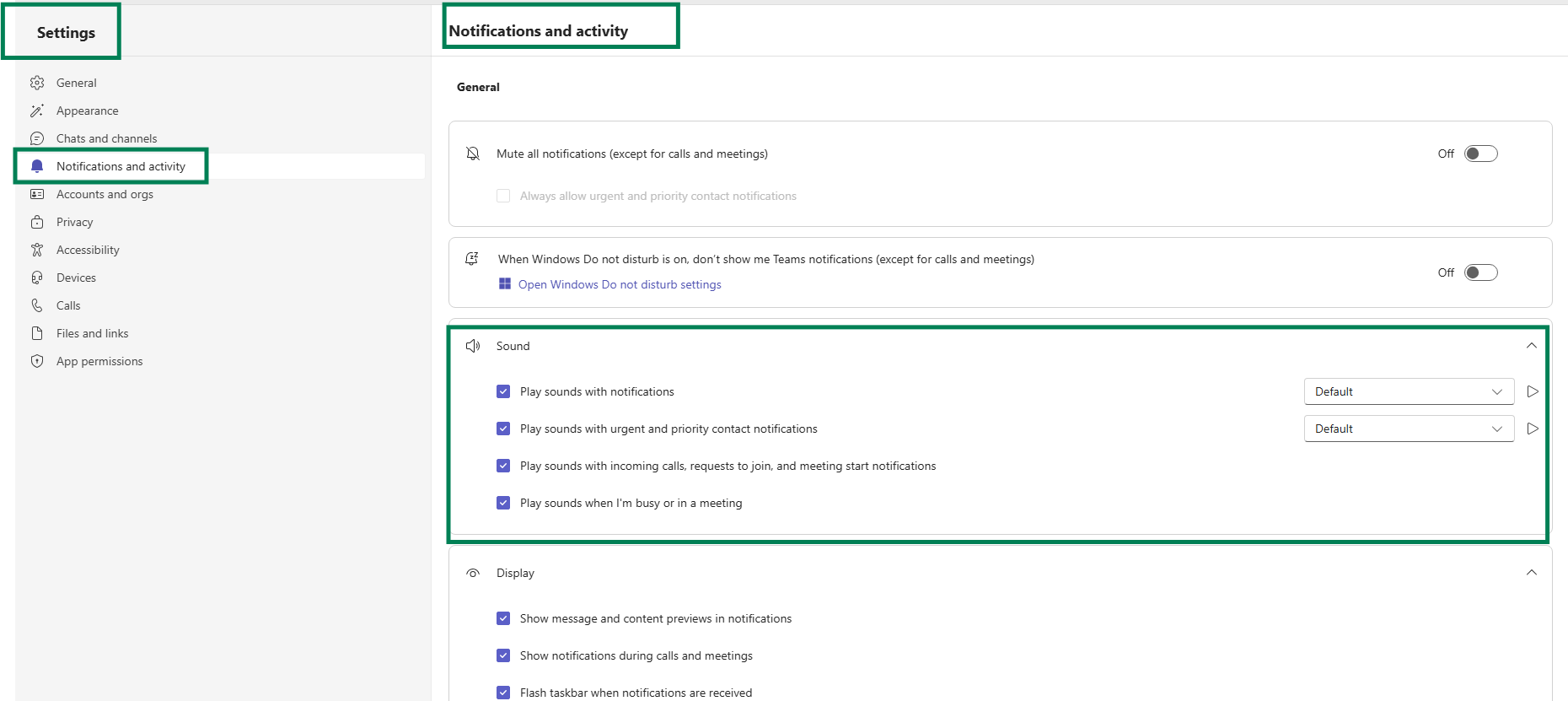
Task: Preview the notification sound with play icon
Action: [1533, 391]
